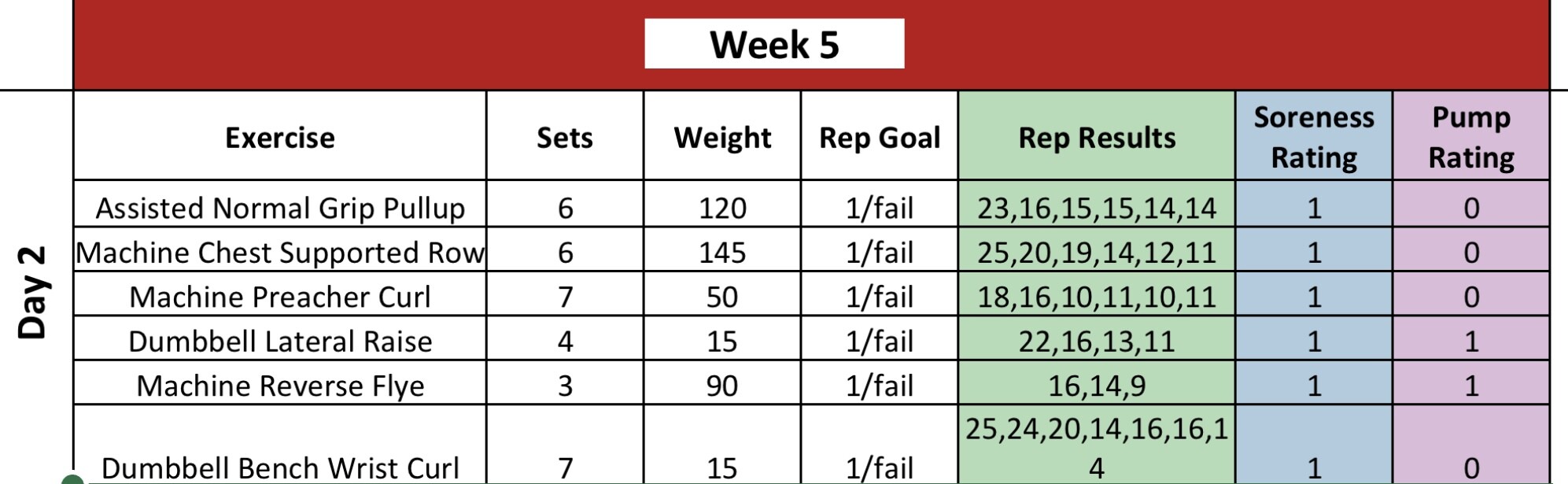1568x484 pixels.
Task: Click the green selection handle dot
Action: click(72, 479)
